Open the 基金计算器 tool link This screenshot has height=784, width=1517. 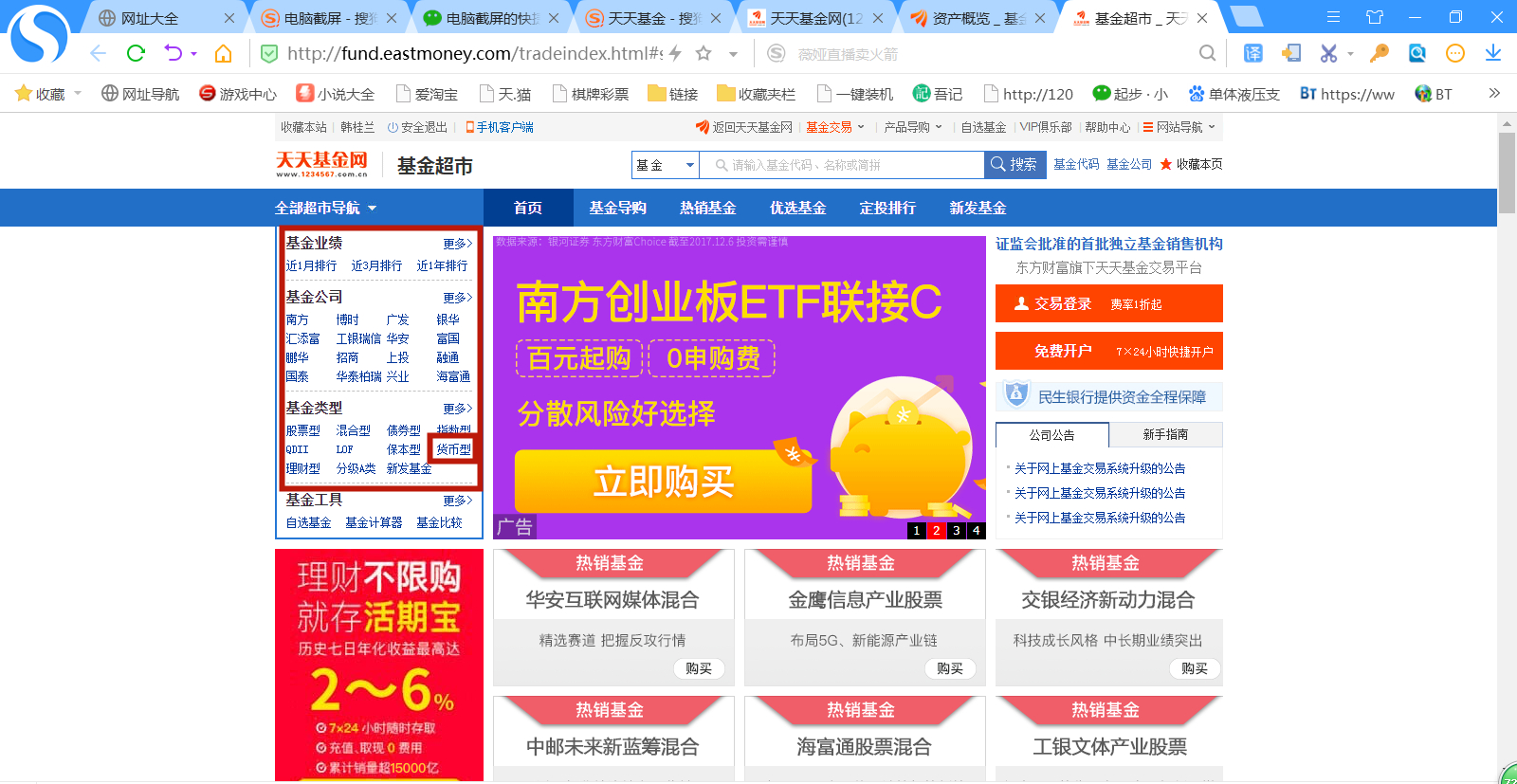point(374,522)
